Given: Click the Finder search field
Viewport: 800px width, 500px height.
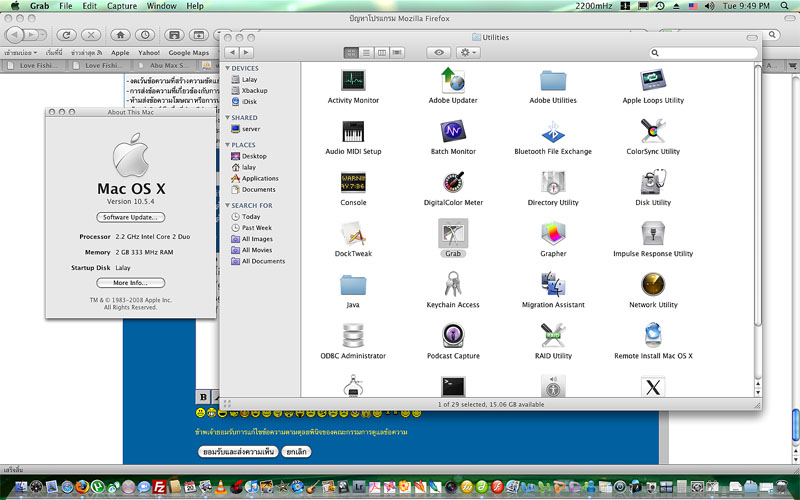Looking at the screenshot, I should [x=704, y=53].
